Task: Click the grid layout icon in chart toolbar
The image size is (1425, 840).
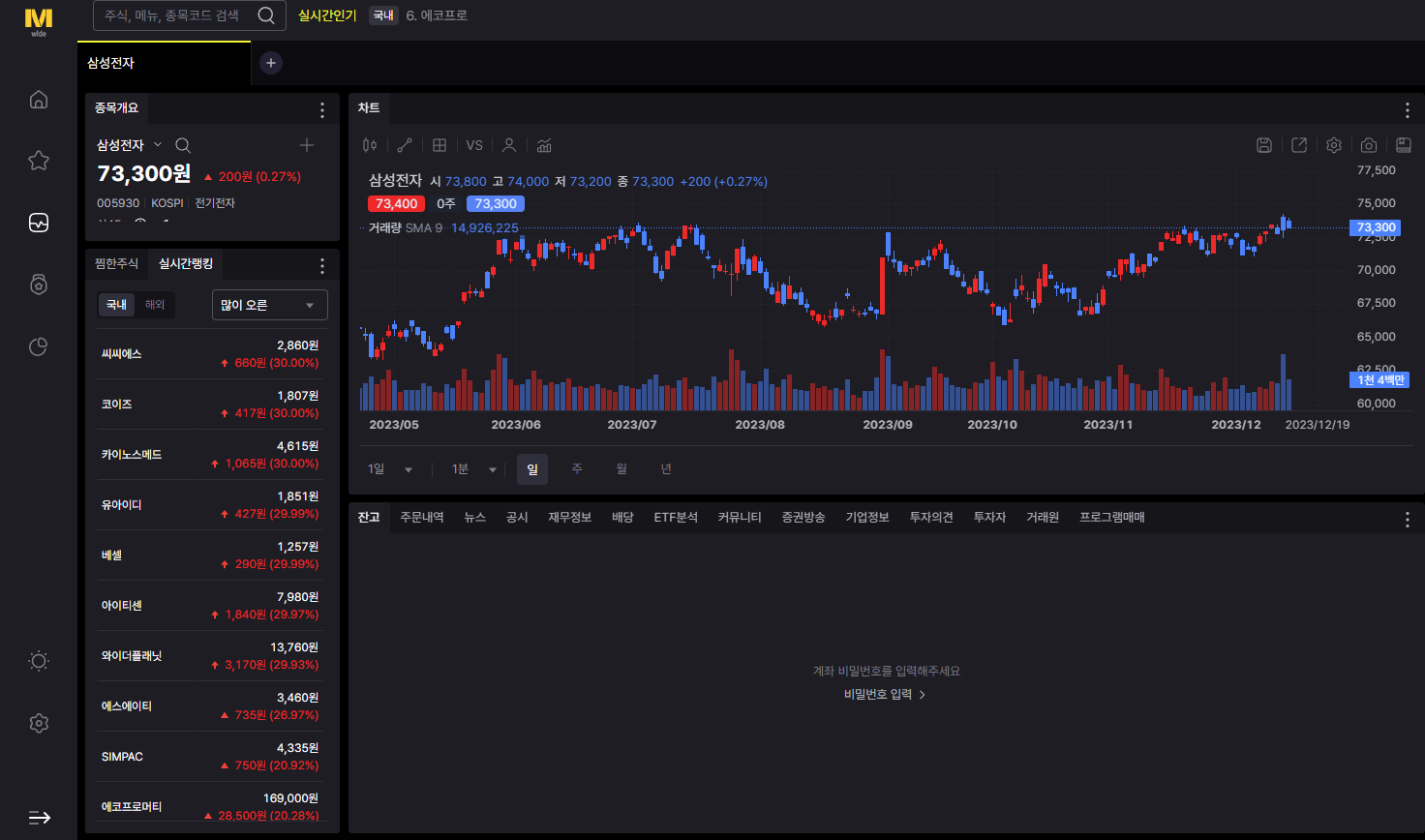Action: pyautogui.click(x=440, y=145)
